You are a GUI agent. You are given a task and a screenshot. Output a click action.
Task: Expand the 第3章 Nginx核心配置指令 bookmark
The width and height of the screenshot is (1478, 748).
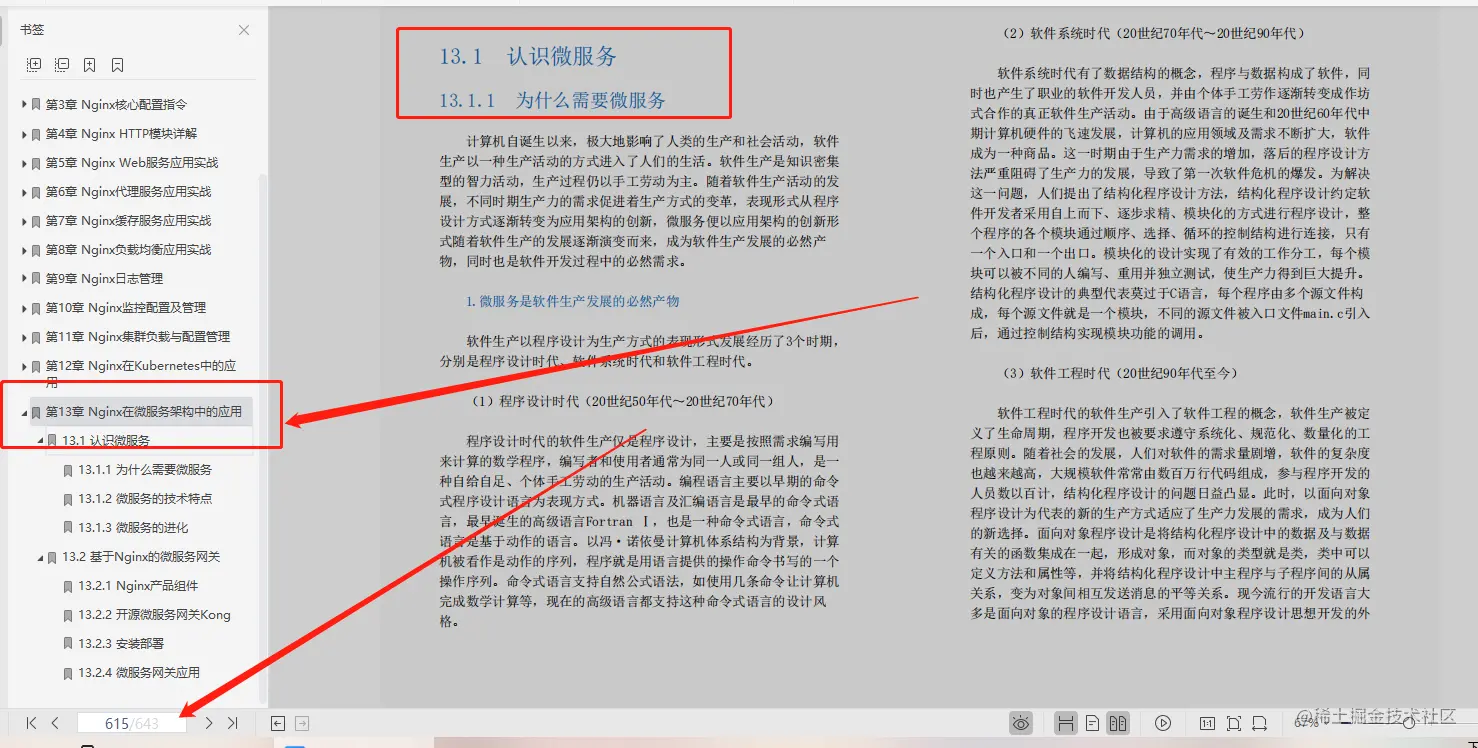click(x=24, y=104)
